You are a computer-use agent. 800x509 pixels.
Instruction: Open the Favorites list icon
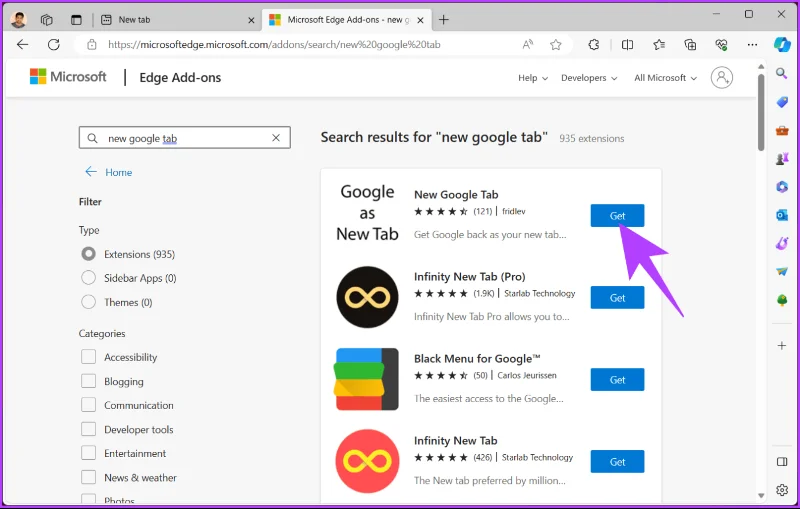tap(659, 45)
